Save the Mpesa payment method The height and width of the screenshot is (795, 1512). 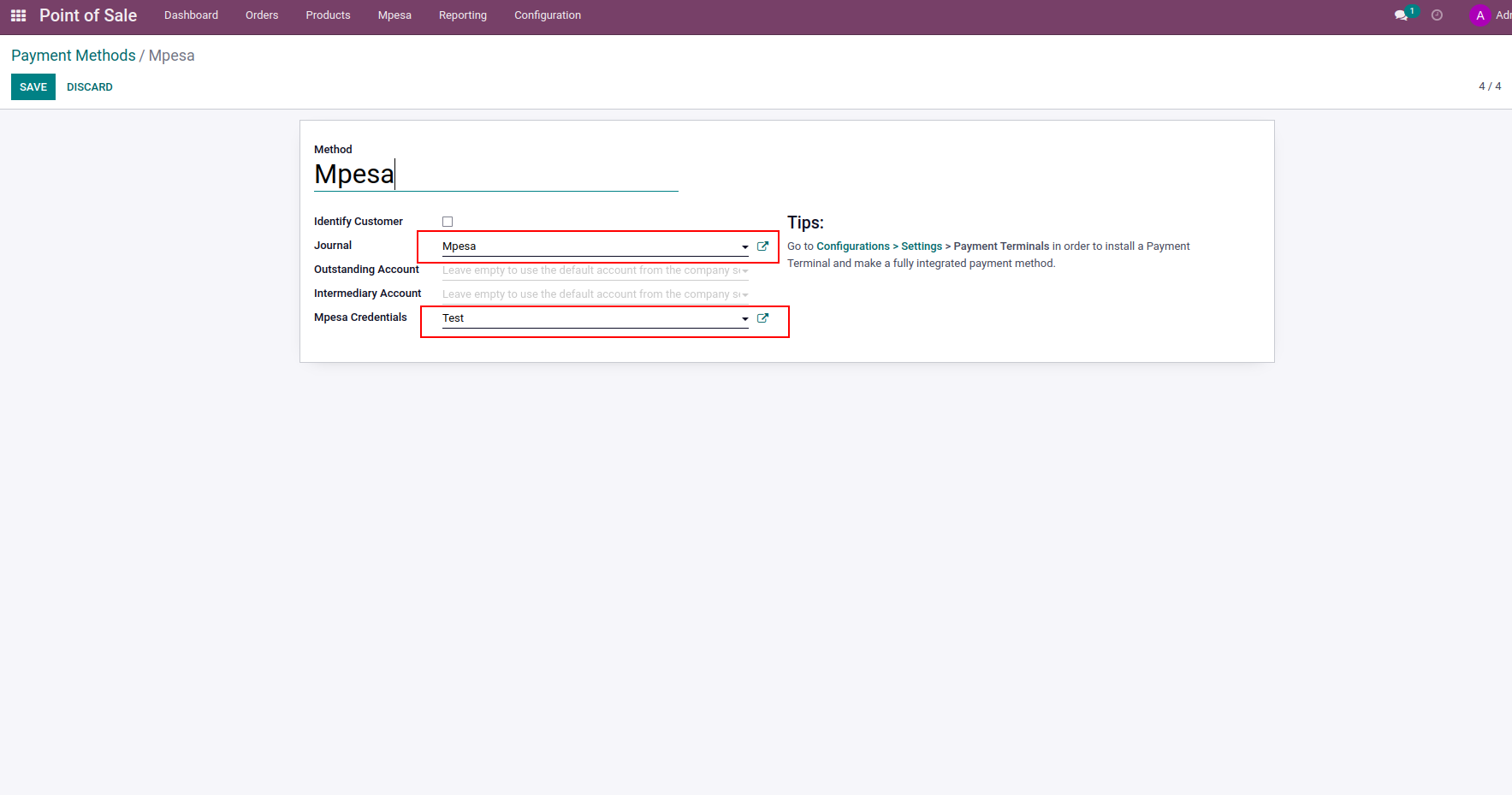coord(33,86)
